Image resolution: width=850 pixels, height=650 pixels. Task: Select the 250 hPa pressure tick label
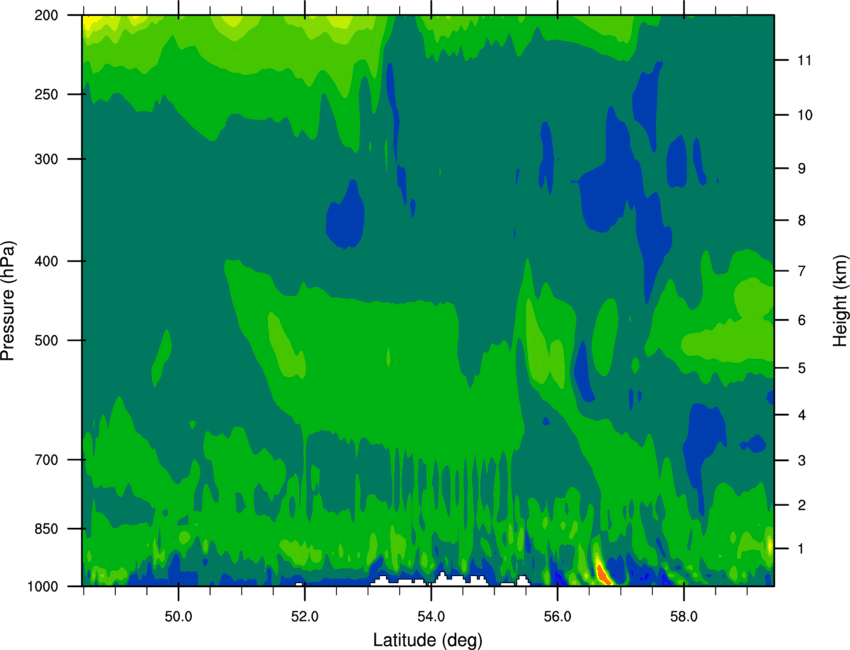point(46,94)
